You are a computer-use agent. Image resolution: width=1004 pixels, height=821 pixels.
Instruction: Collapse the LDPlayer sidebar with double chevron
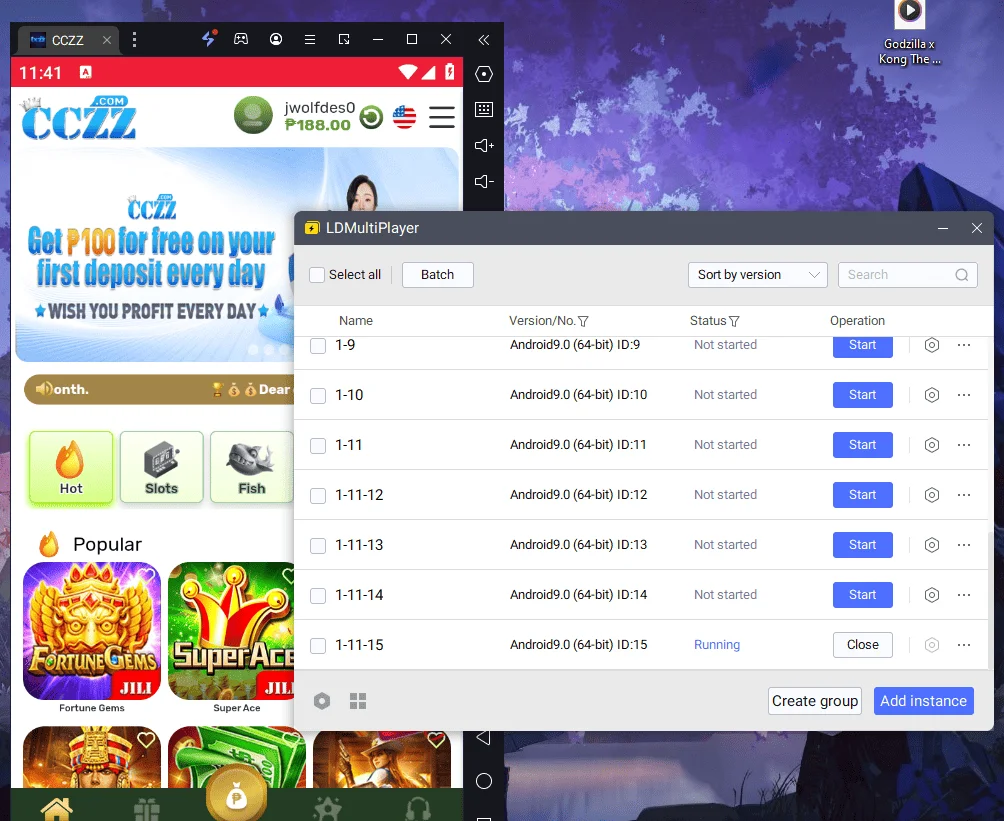pos(484,40)
